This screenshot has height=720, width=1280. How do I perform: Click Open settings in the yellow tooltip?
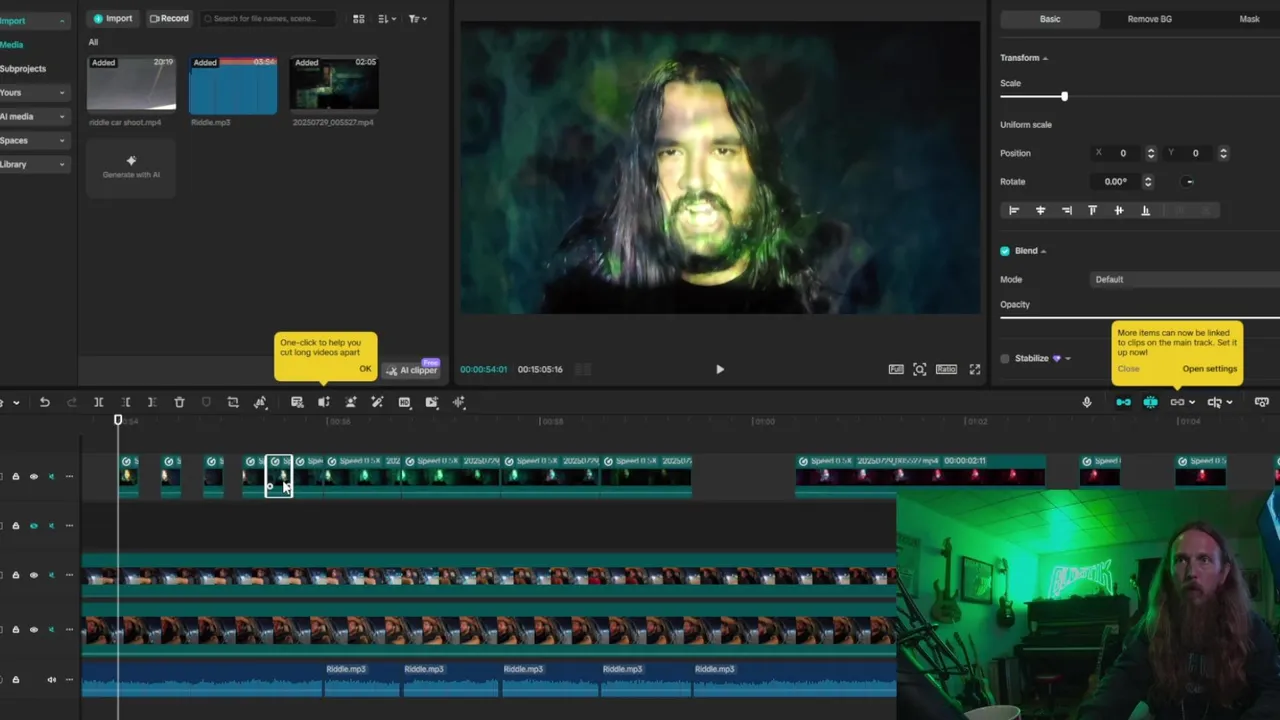tap(1209, 369)
